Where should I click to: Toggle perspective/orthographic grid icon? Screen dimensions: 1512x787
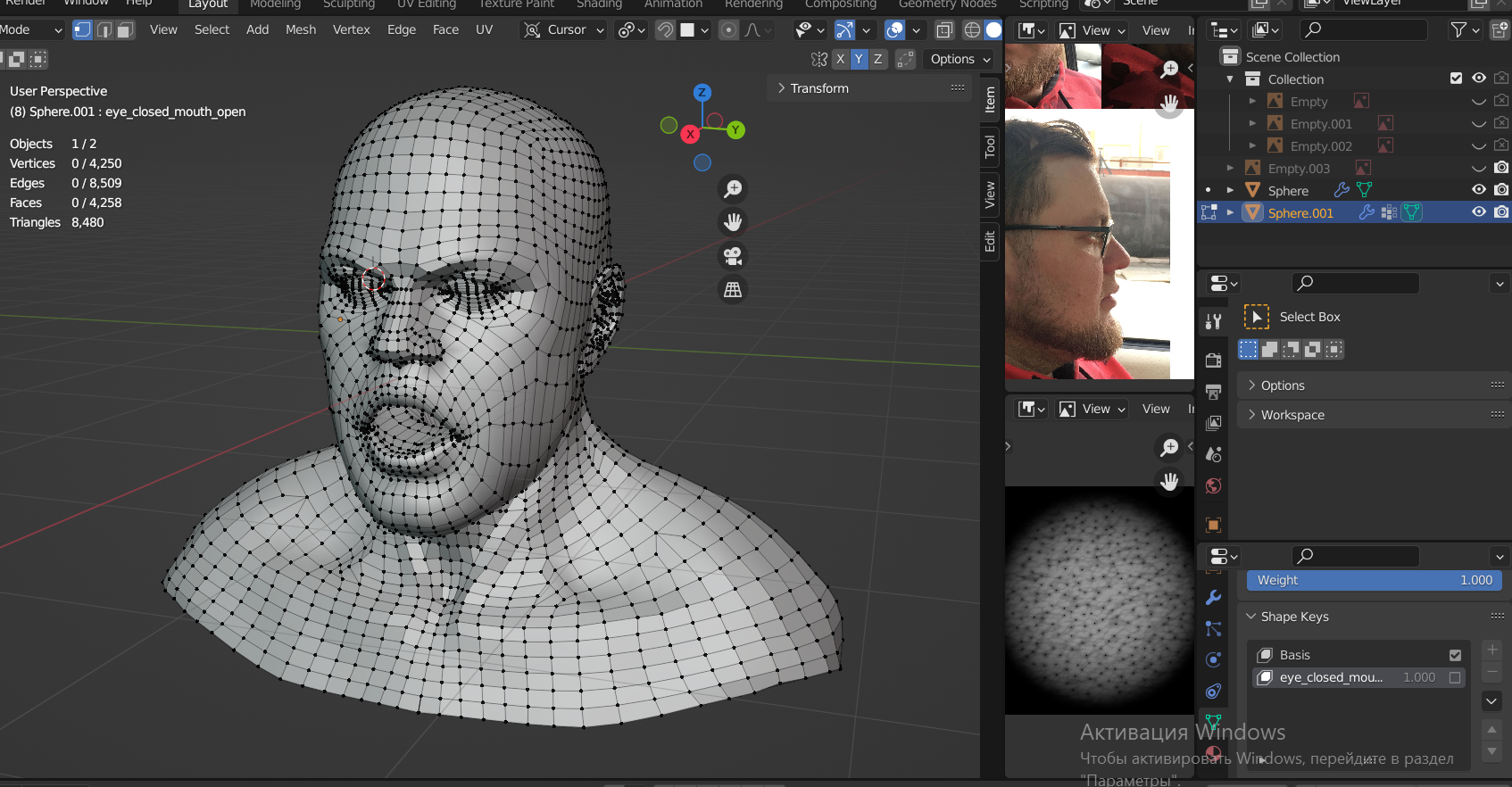tap(733, 290)
